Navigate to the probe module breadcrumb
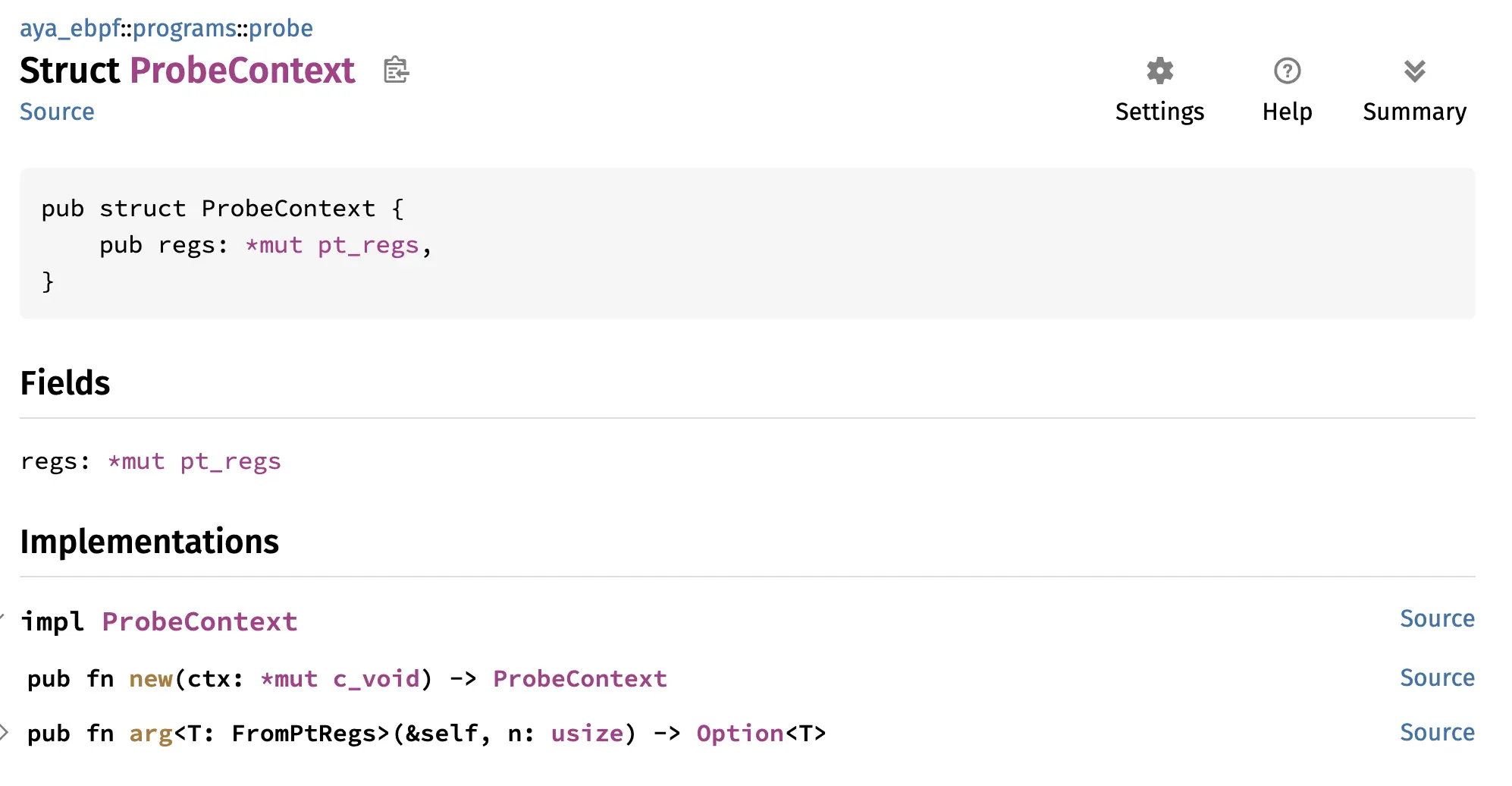Image resolution: width=1512 pixels, height=786 pixels. pos(281,28)
